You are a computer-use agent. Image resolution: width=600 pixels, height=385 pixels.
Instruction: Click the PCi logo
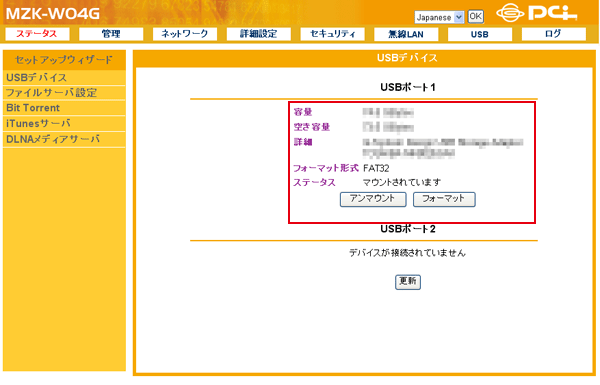point(536,13)
